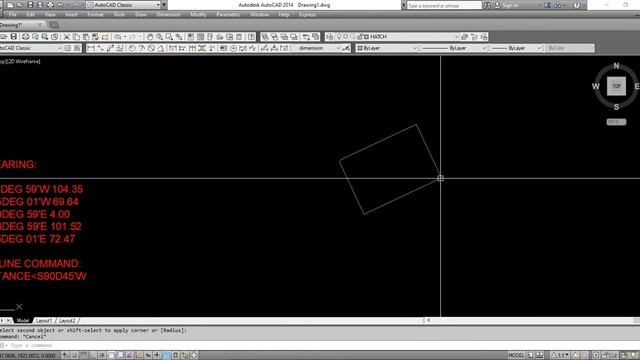Select the Center Mark dimension tool
This screenshot has width=640, height=360.
click(x=233, y=48)
